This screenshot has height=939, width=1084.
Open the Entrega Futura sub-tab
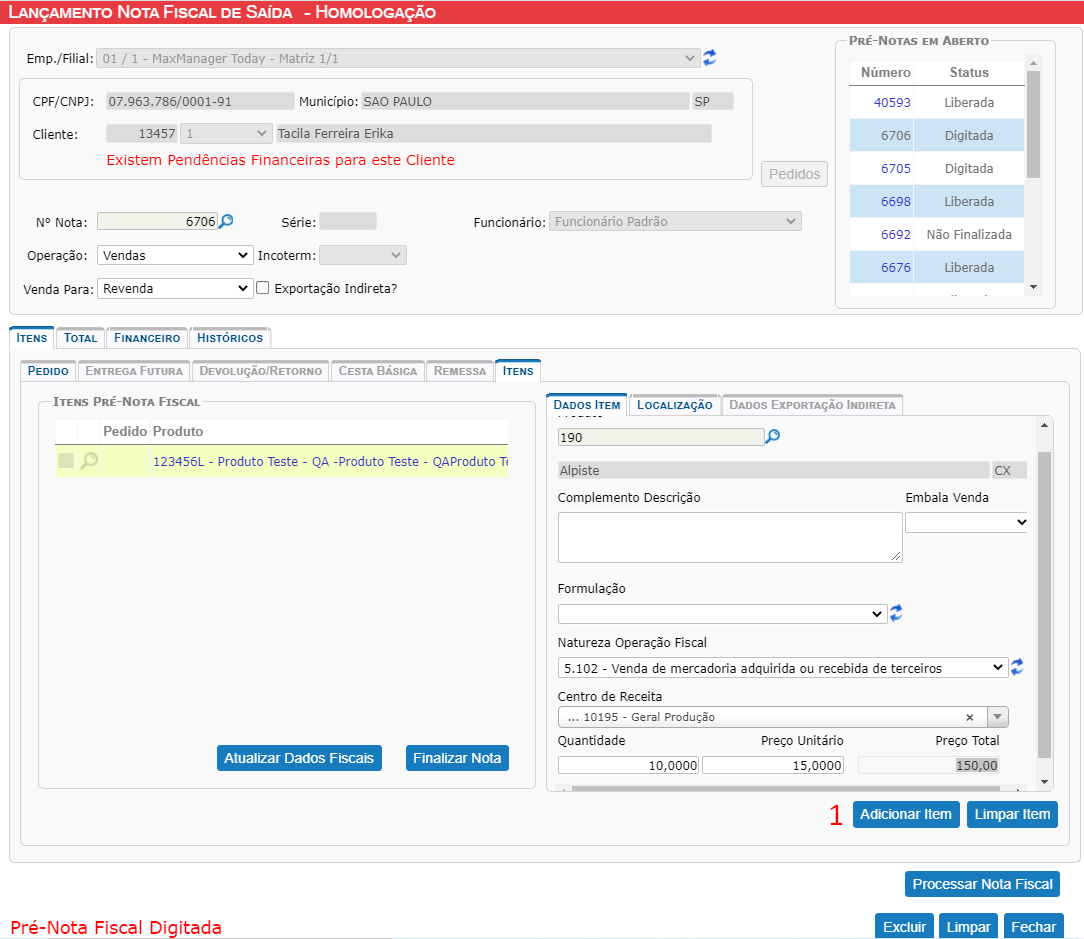pyautogui.click(x=134, y=371)
